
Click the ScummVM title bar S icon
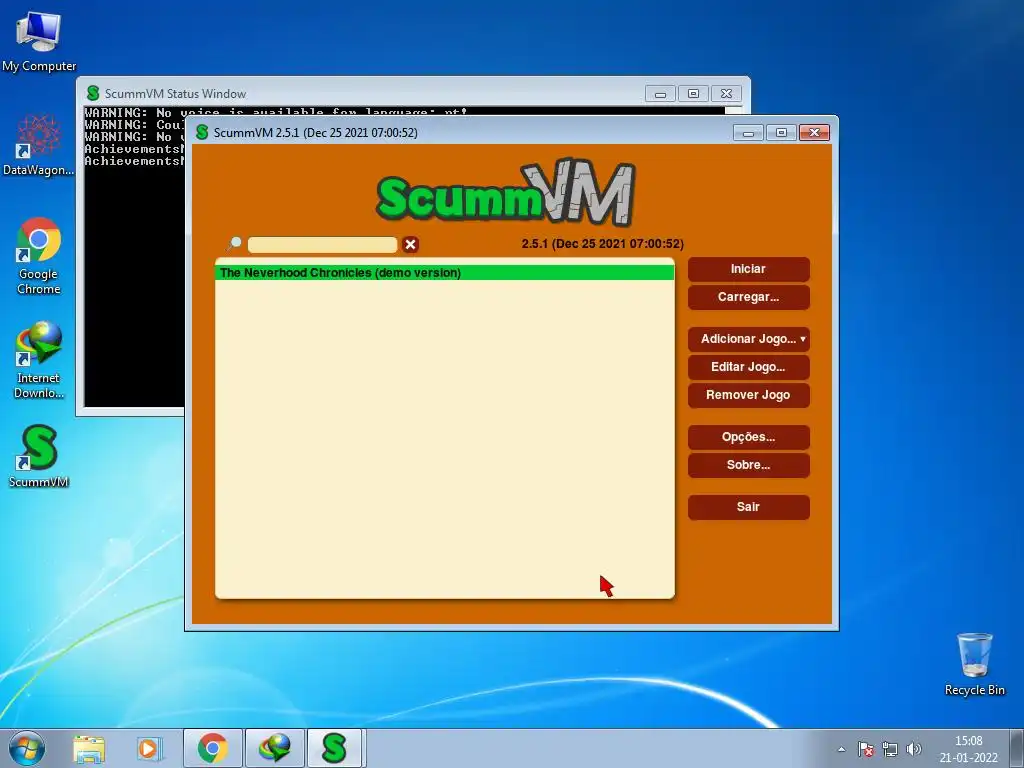pos(202,133)
